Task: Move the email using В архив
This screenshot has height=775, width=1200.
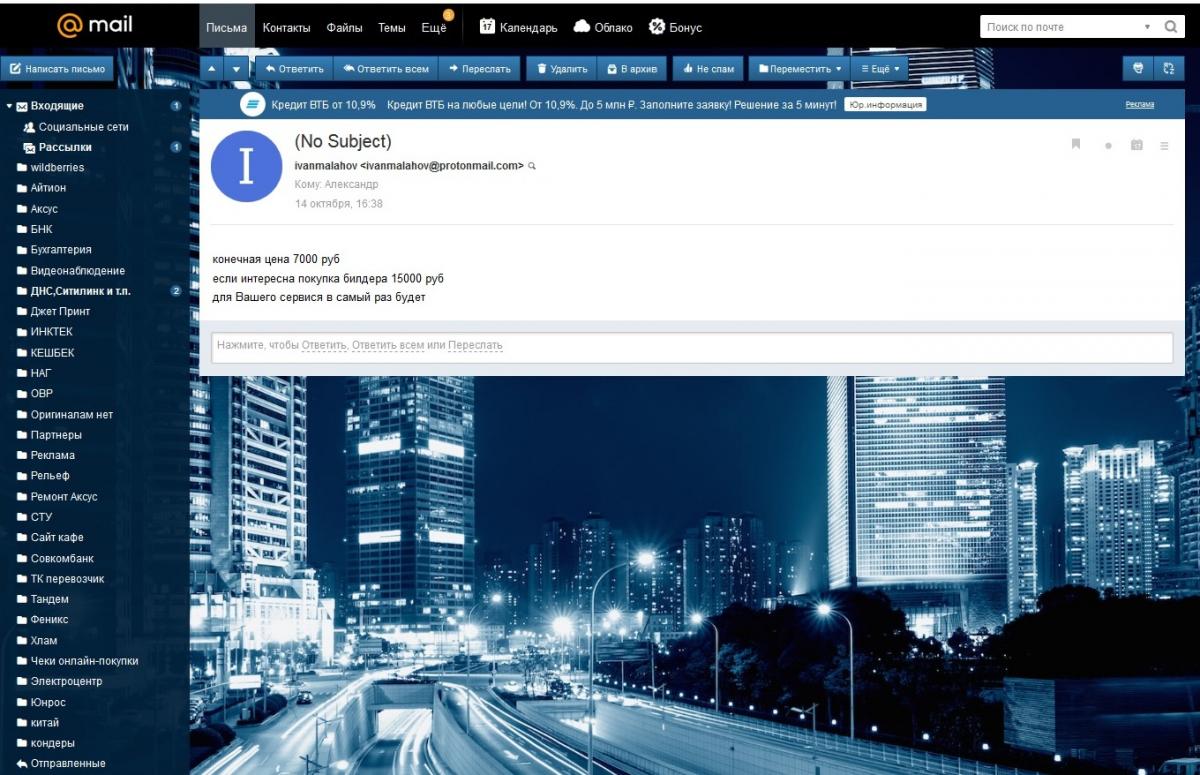Action: pyautogui.click(x=632, y=69)
